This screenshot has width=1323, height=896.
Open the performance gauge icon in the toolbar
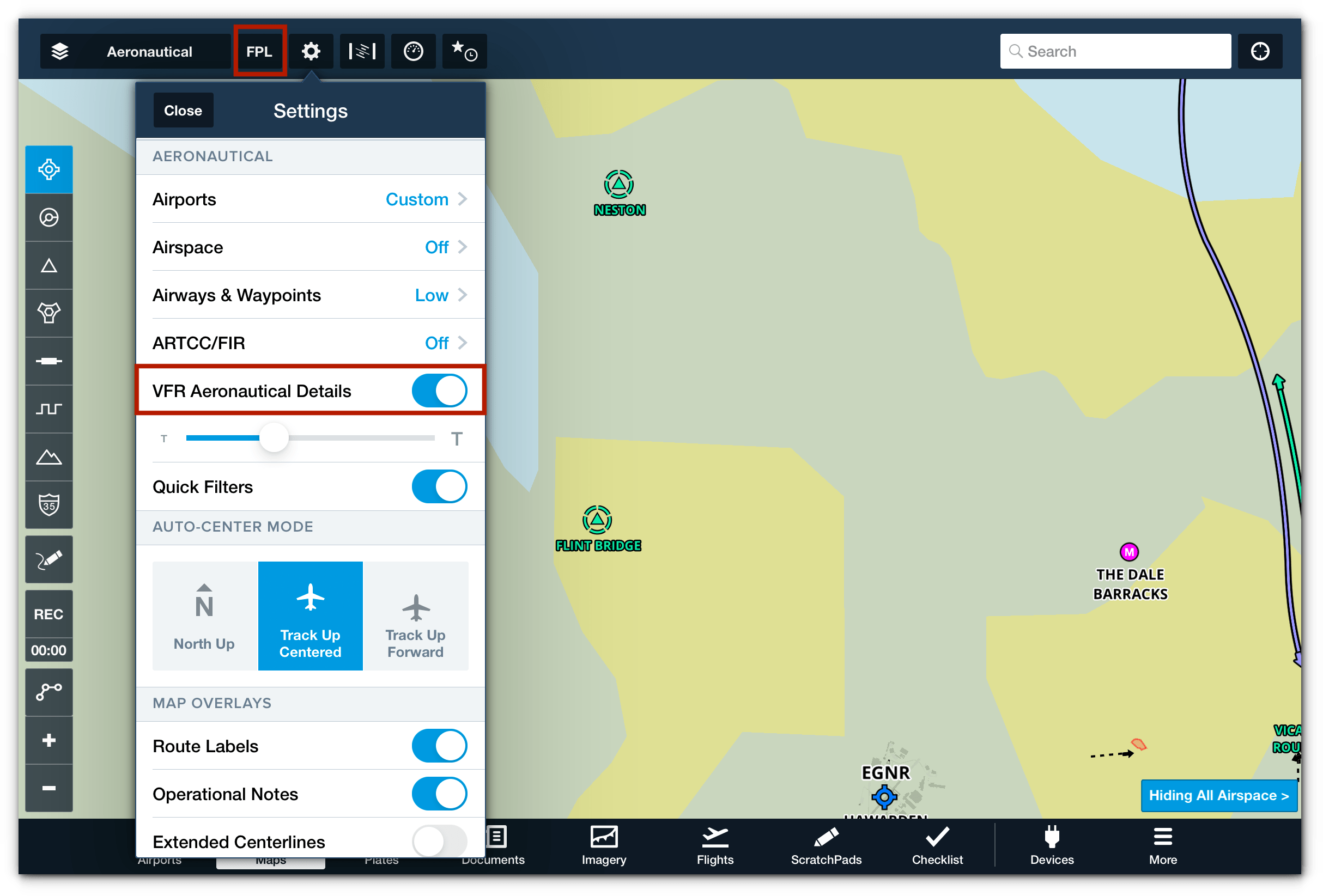point(413,51)
